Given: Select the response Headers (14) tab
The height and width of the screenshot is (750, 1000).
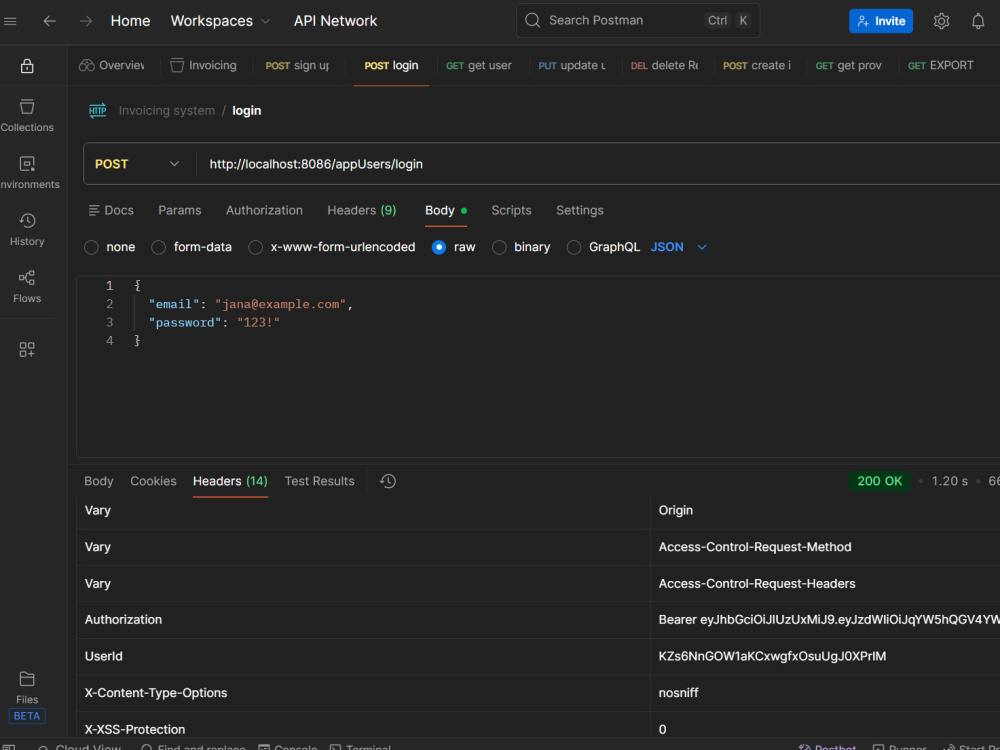Looking at the screenshot, I should [x=230, y=481].
